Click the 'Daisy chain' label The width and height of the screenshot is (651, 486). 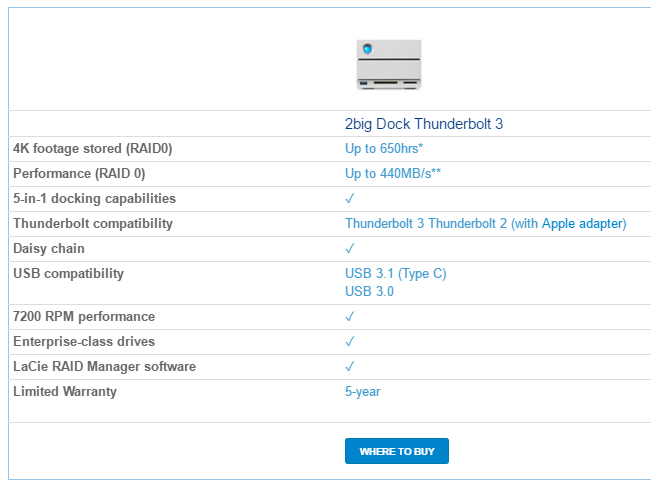click(49, 249)
